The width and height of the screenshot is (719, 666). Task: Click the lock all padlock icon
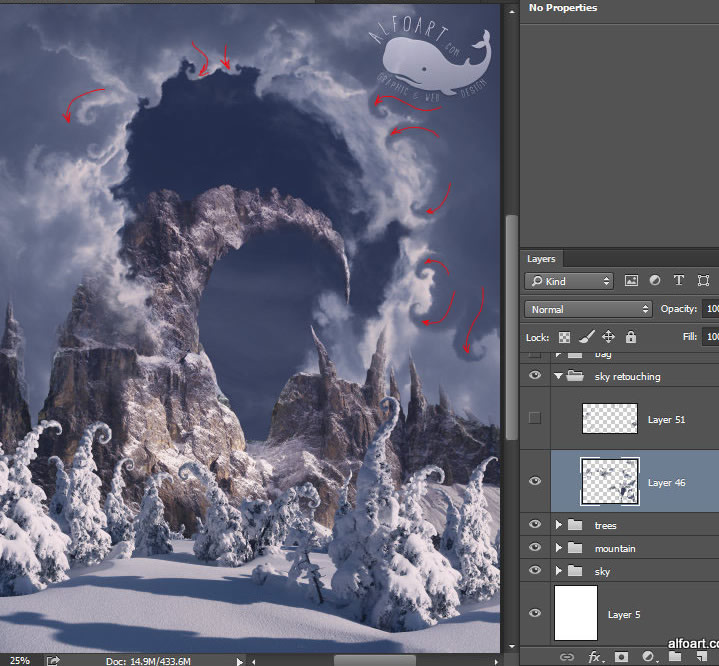click(630, 338)
